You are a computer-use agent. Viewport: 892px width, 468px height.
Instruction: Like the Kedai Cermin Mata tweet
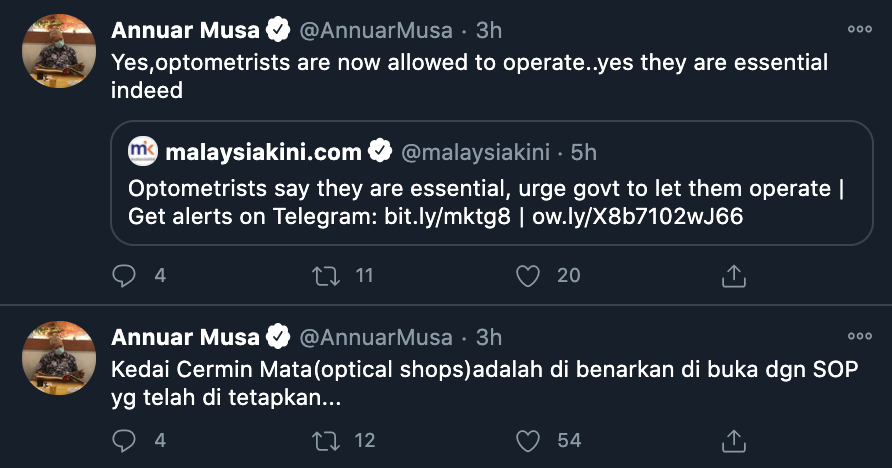click(530, 440)
